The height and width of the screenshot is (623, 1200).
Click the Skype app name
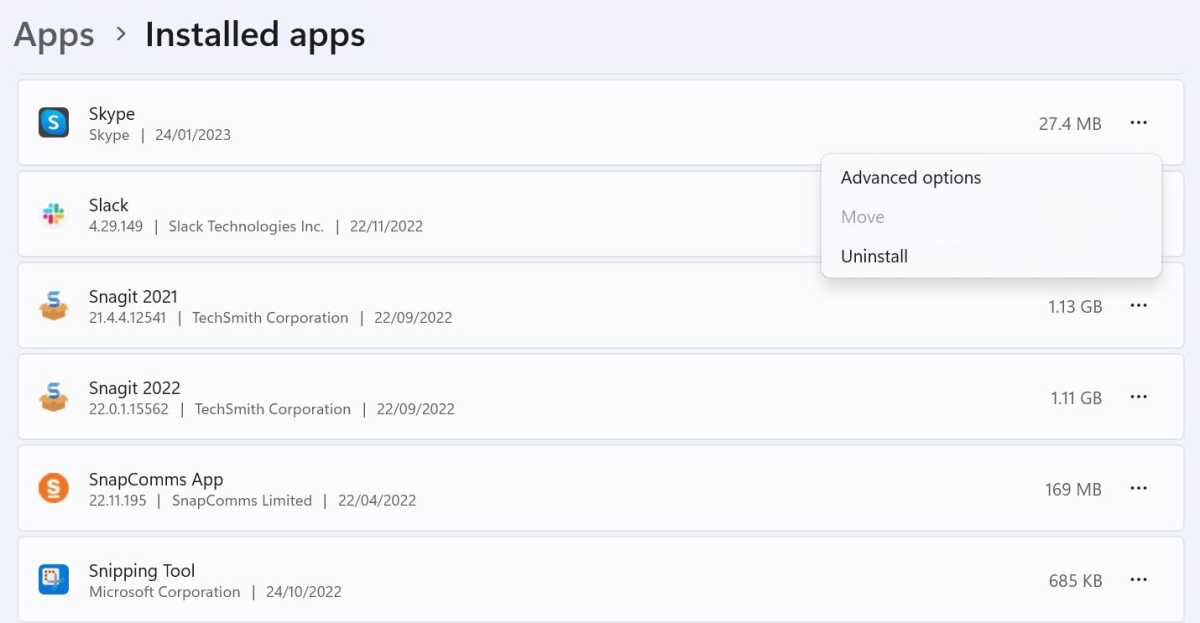[x=112, y=114]
